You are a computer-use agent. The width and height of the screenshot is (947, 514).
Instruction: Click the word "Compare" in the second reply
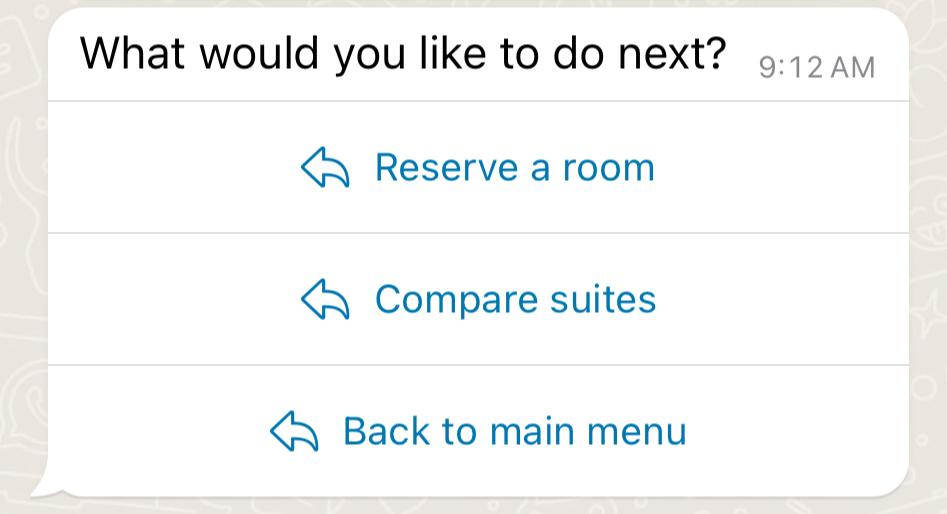456,300
